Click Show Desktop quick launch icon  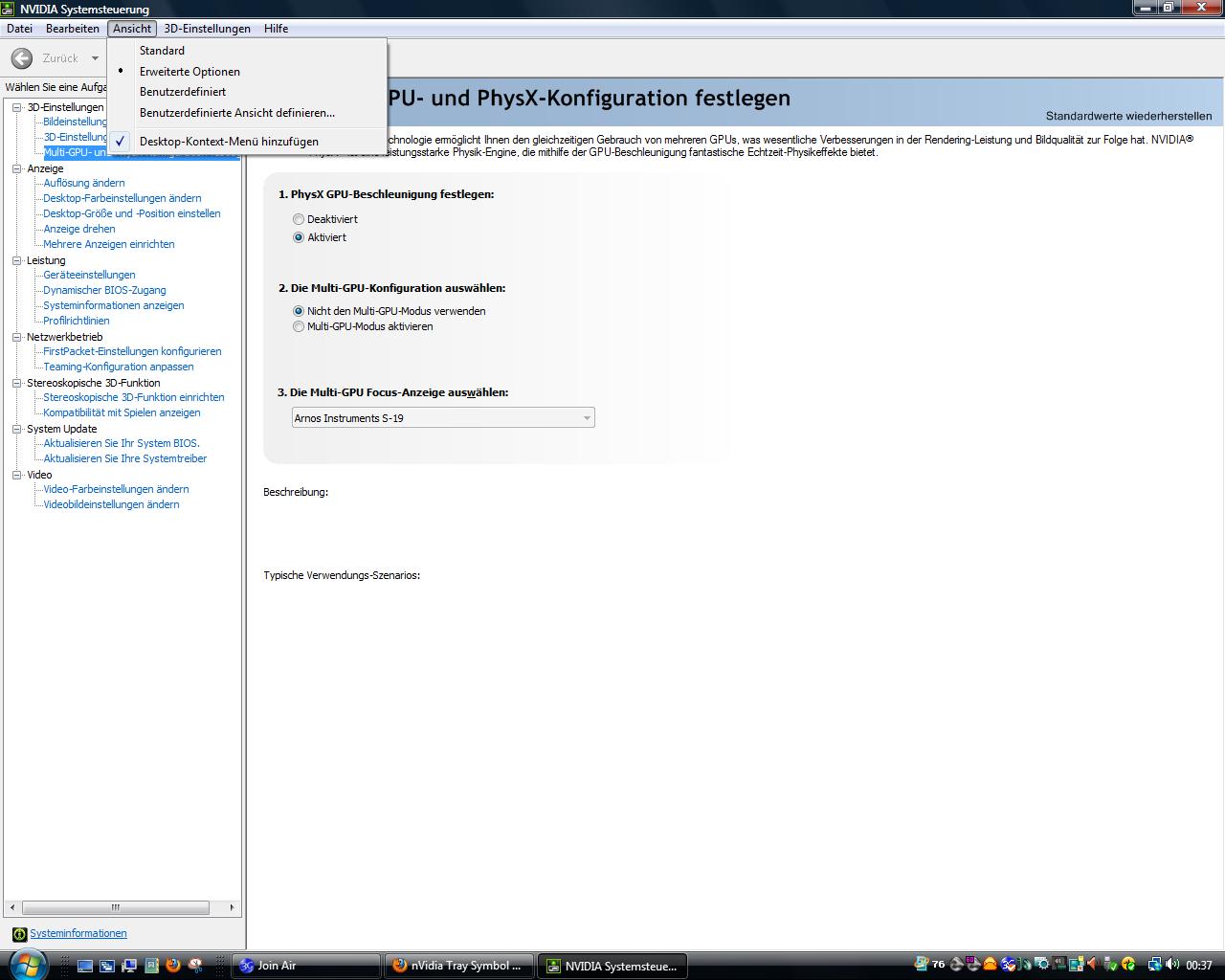[x=85, y=966]
